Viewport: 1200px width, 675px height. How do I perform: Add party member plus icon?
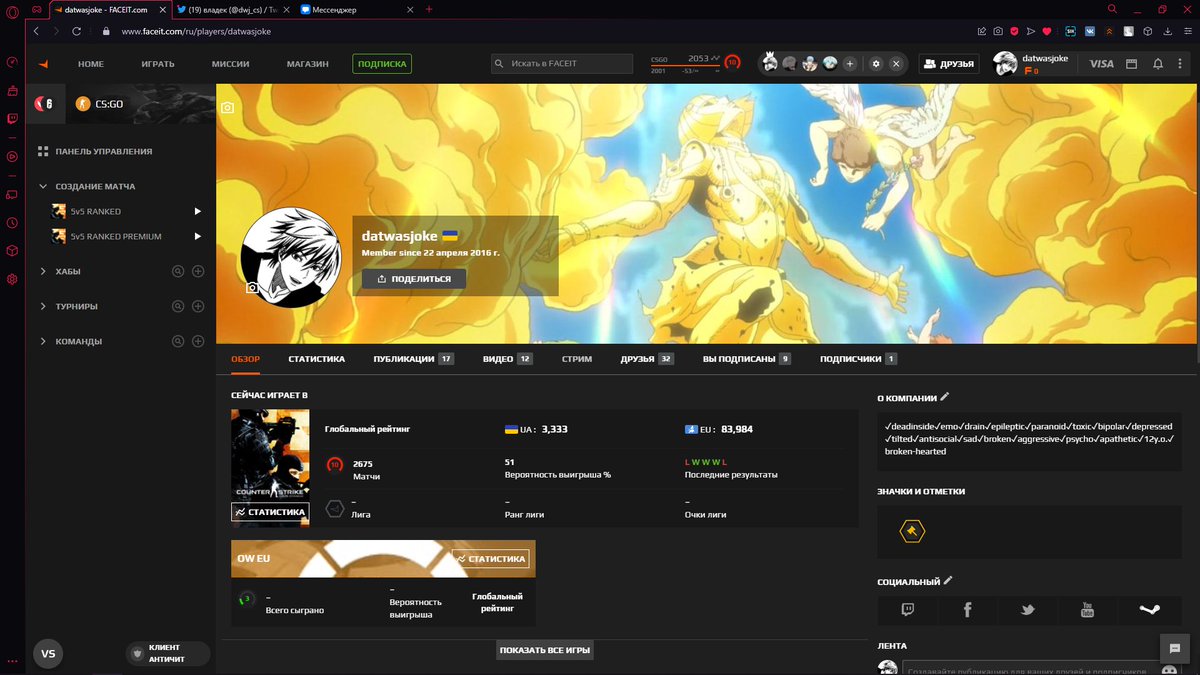850,63
